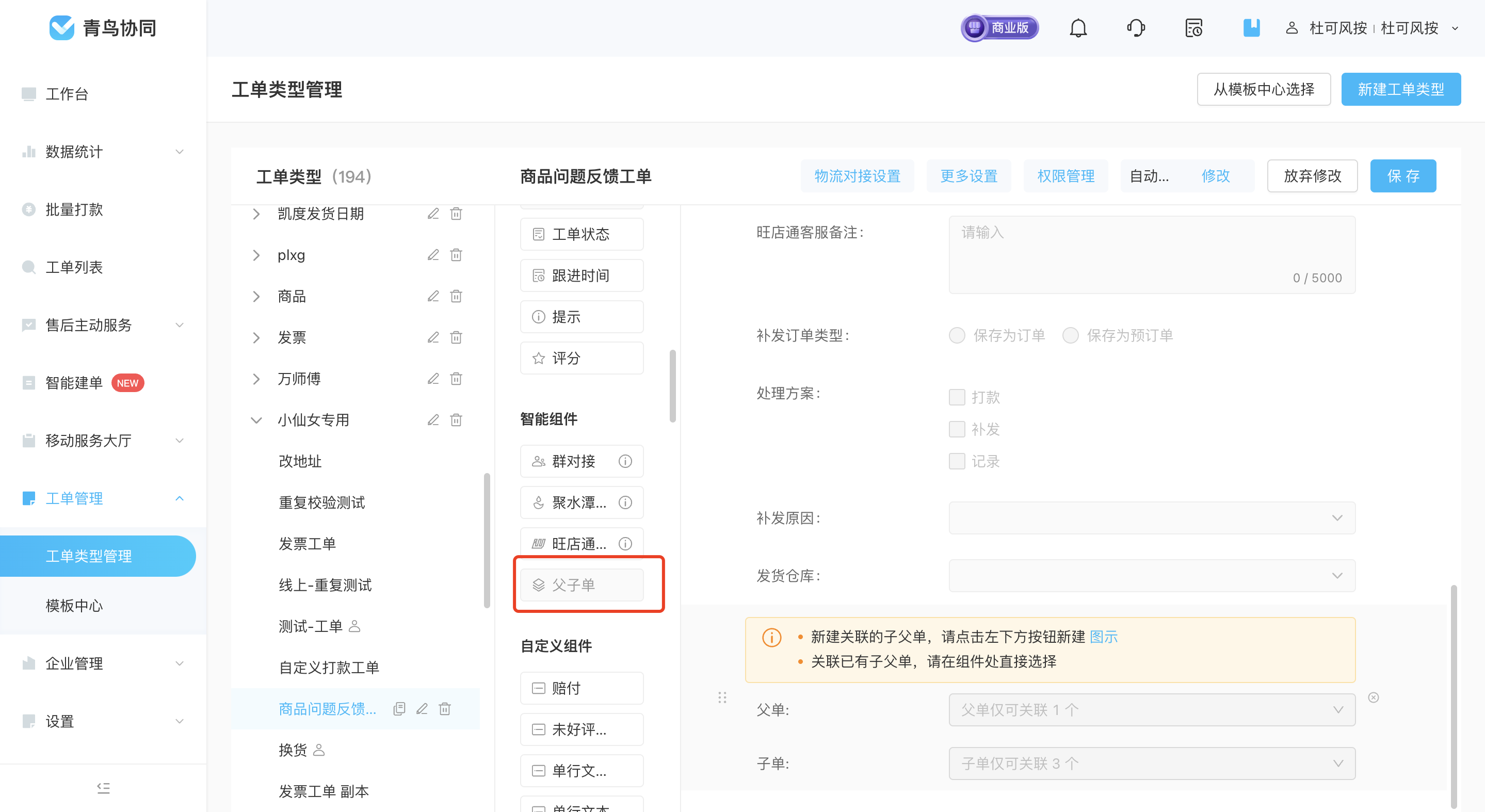The image size is (1485, 812).
Task: Expand the plxg category
Action: click(256, 255)
